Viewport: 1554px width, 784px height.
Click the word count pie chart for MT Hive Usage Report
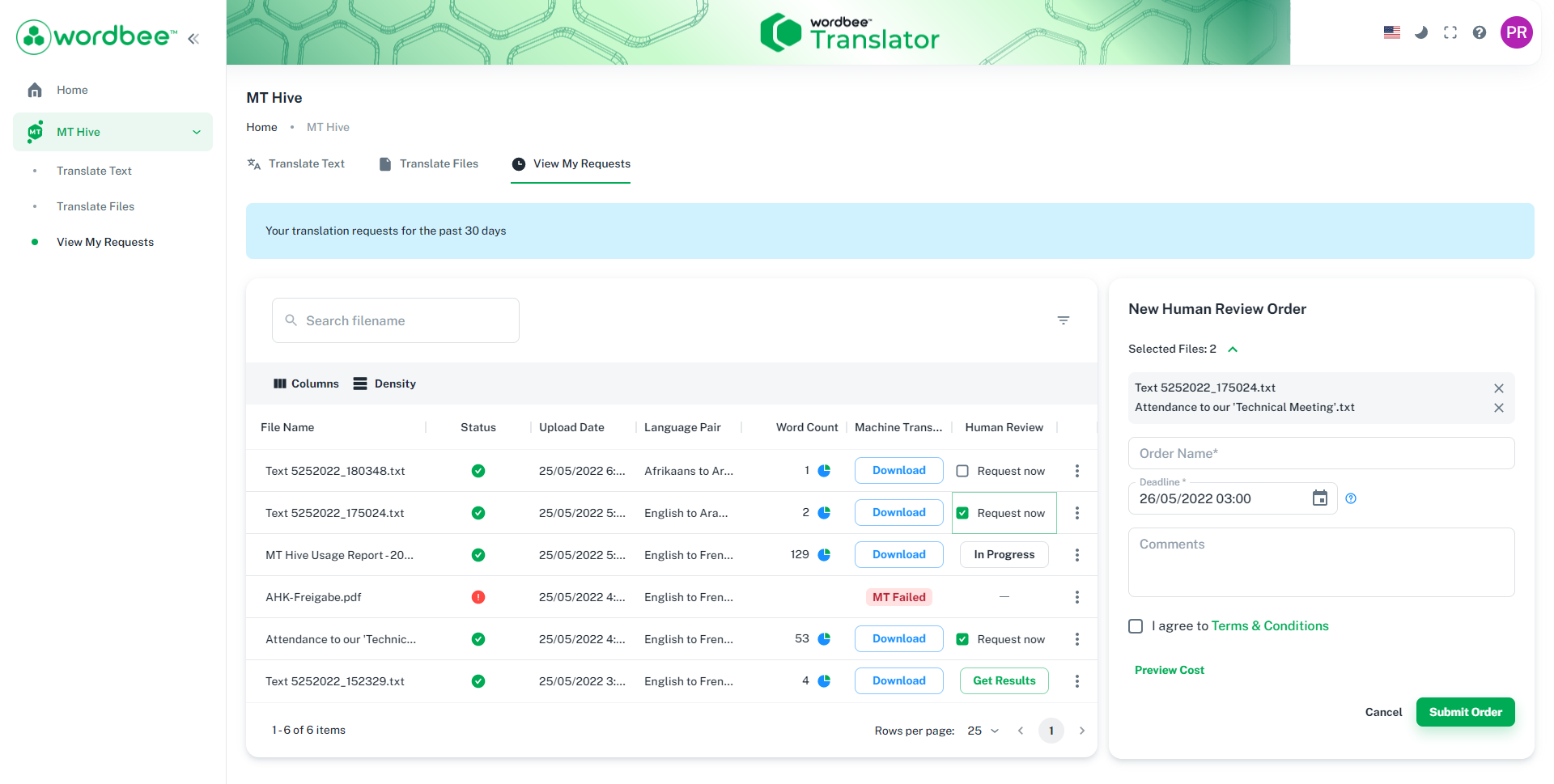tap(824, 554)
